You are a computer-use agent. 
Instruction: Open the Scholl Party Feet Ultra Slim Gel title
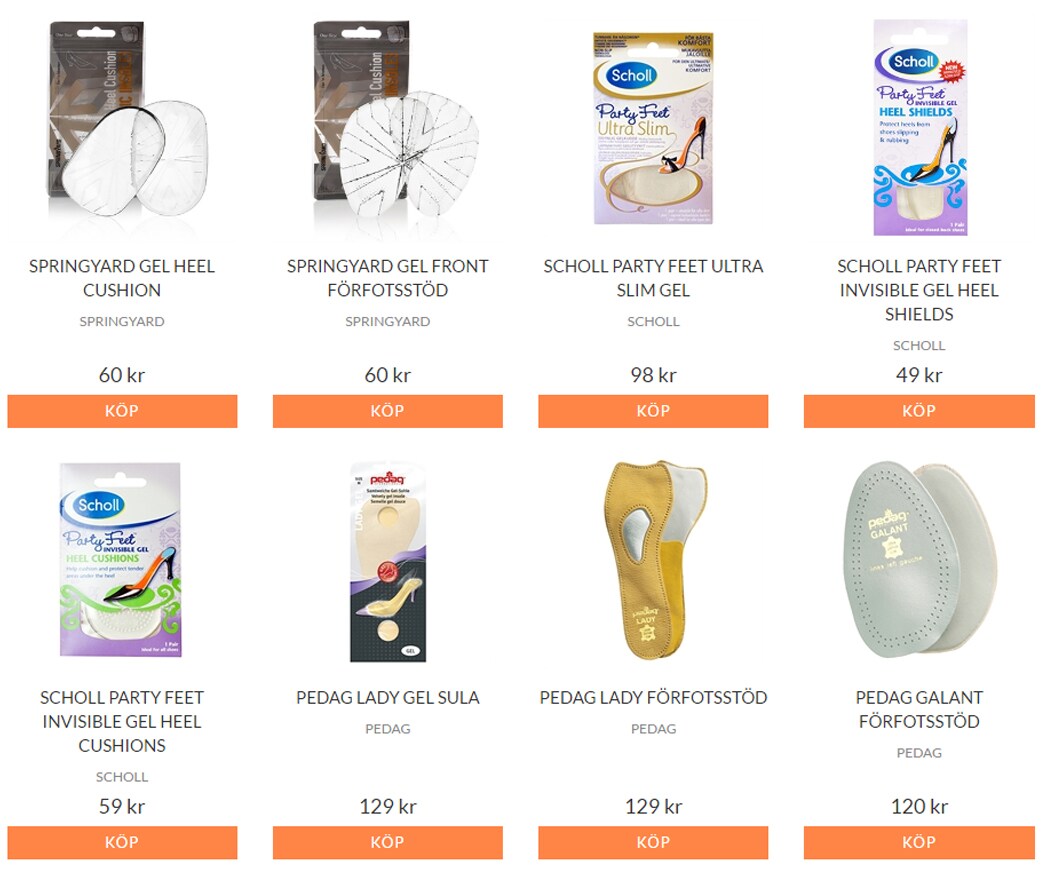coord(653,278)
